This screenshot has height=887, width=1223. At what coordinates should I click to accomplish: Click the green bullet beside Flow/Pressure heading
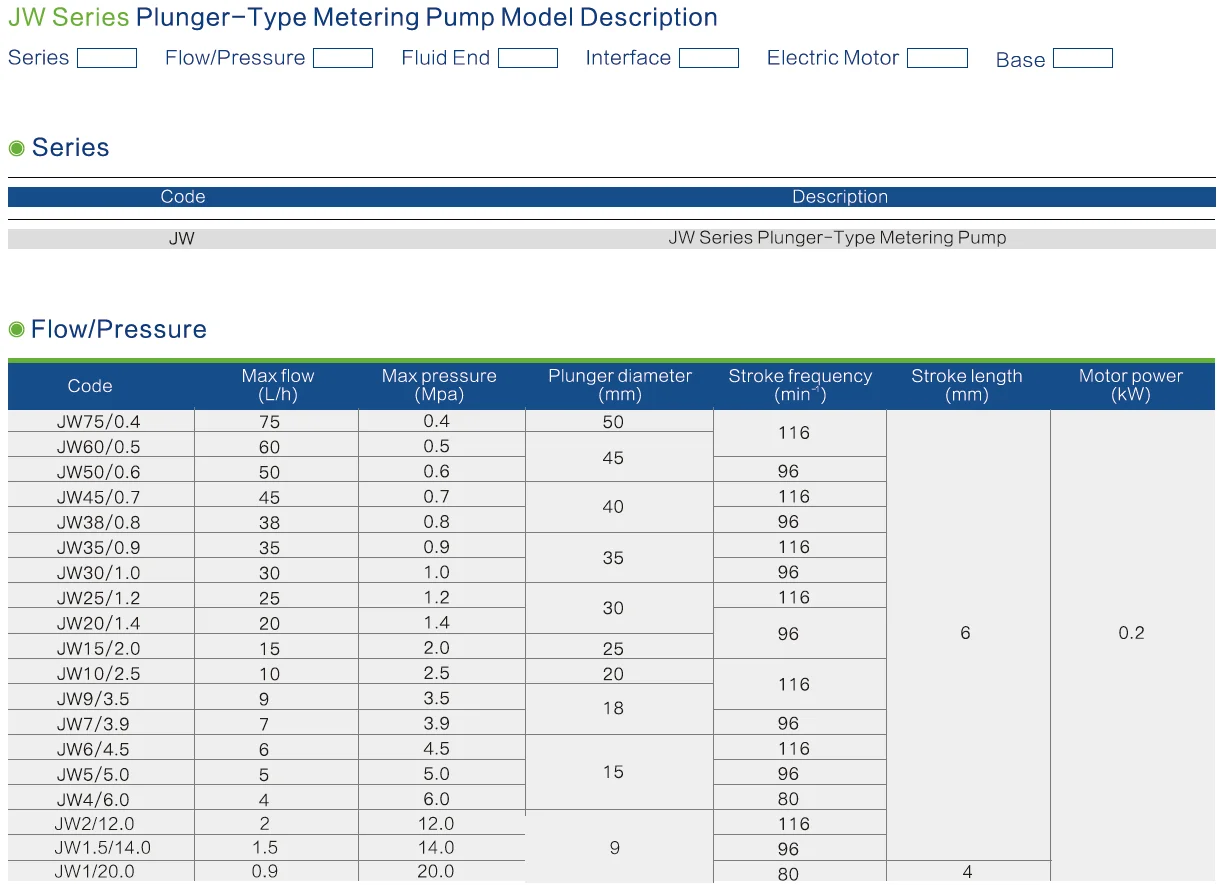tap(16, 329)
